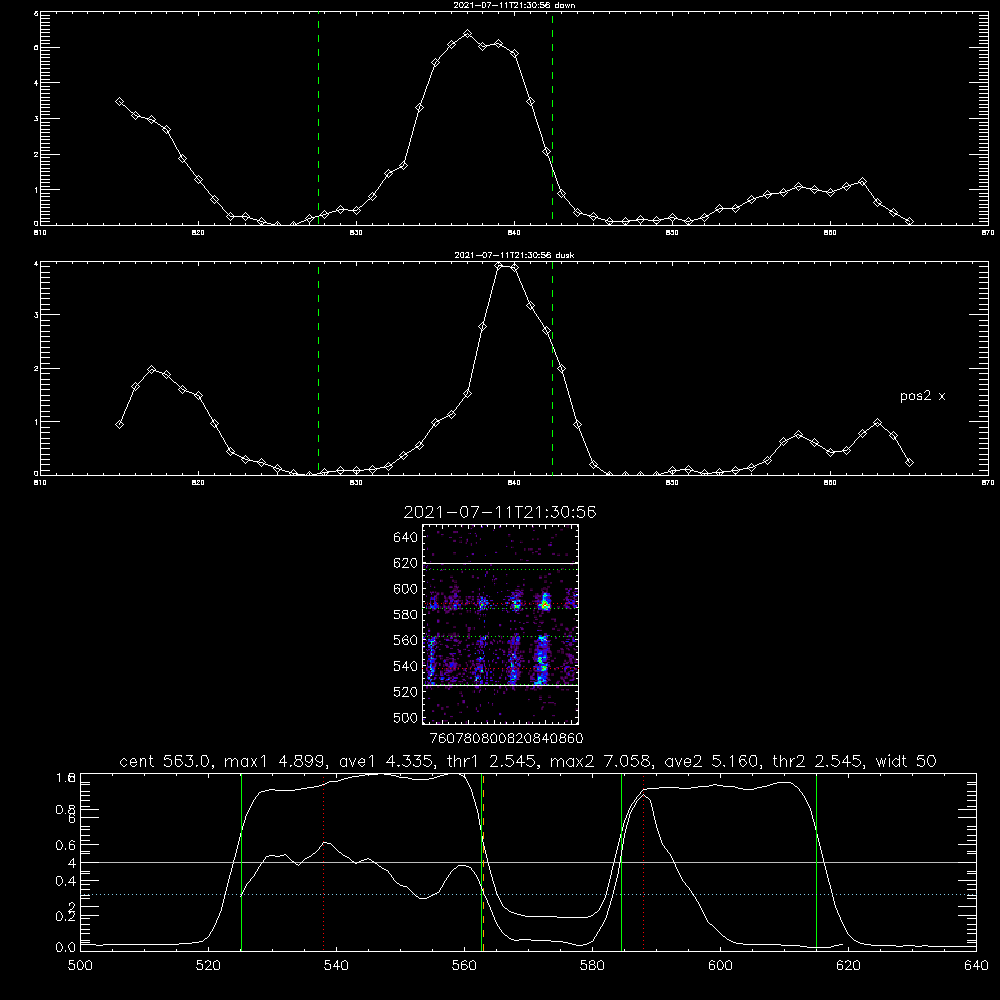Click the blue dotted threshold line in bottom plot
The image size is (1000, 1000).
[528, 895]
